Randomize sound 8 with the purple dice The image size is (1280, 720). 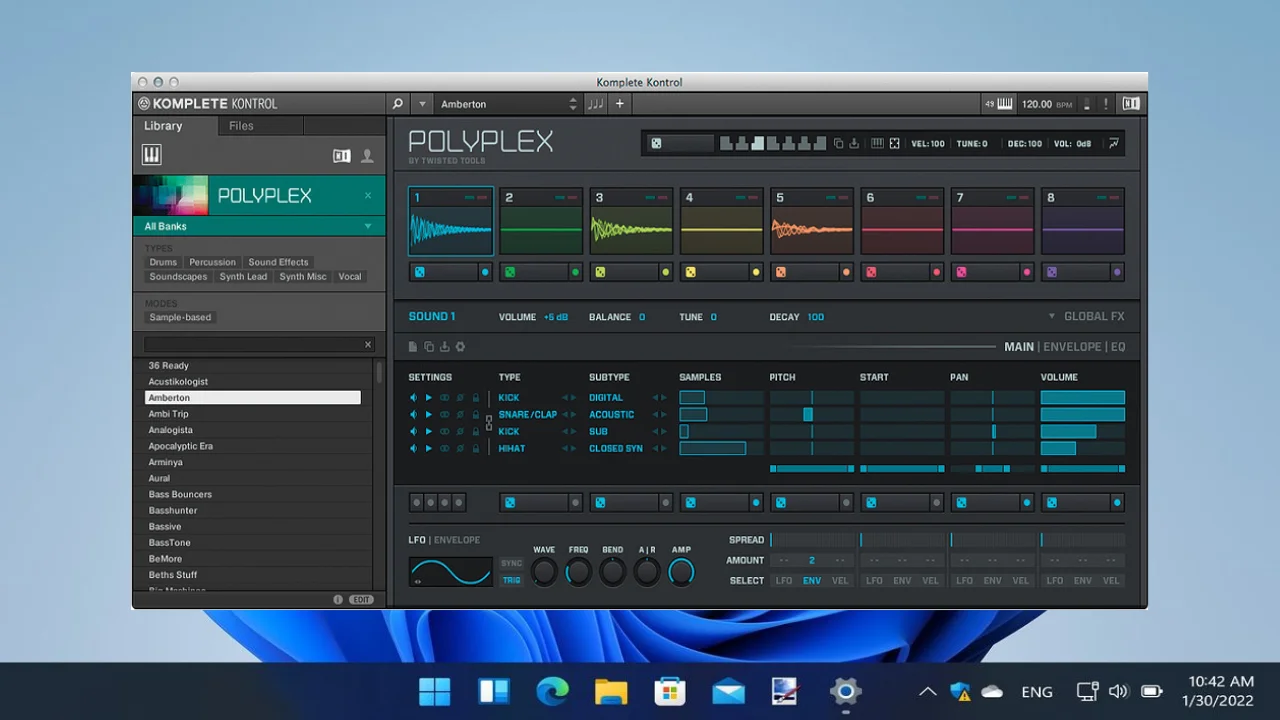(x=1052, y=272)
